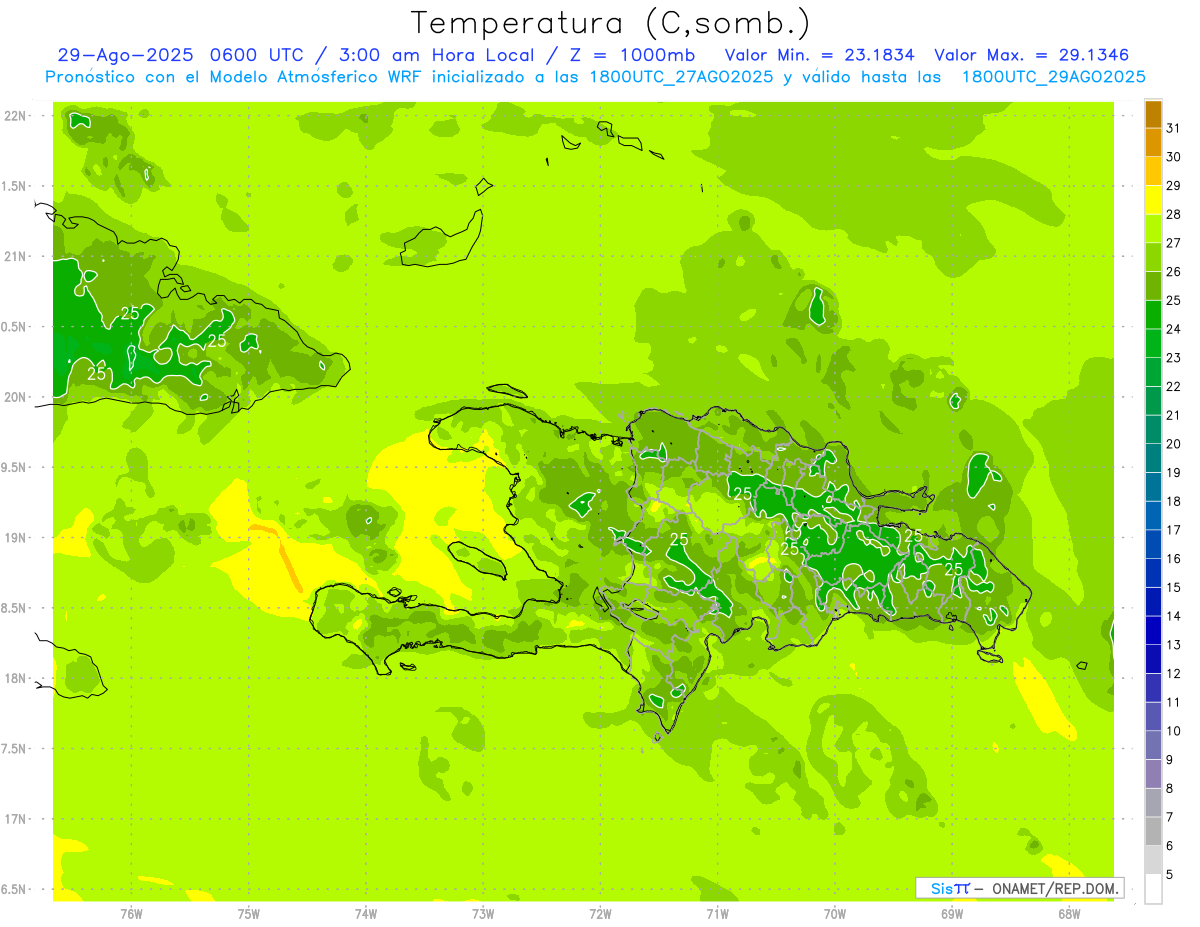Click the colorbar value 18

click(1174, 501)
